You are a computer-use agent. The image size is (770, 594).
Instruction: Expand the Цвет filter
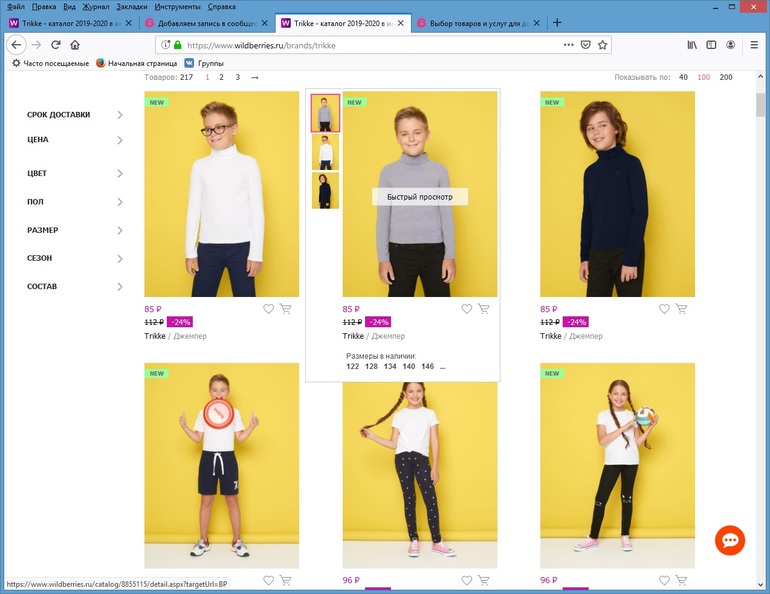75,174
